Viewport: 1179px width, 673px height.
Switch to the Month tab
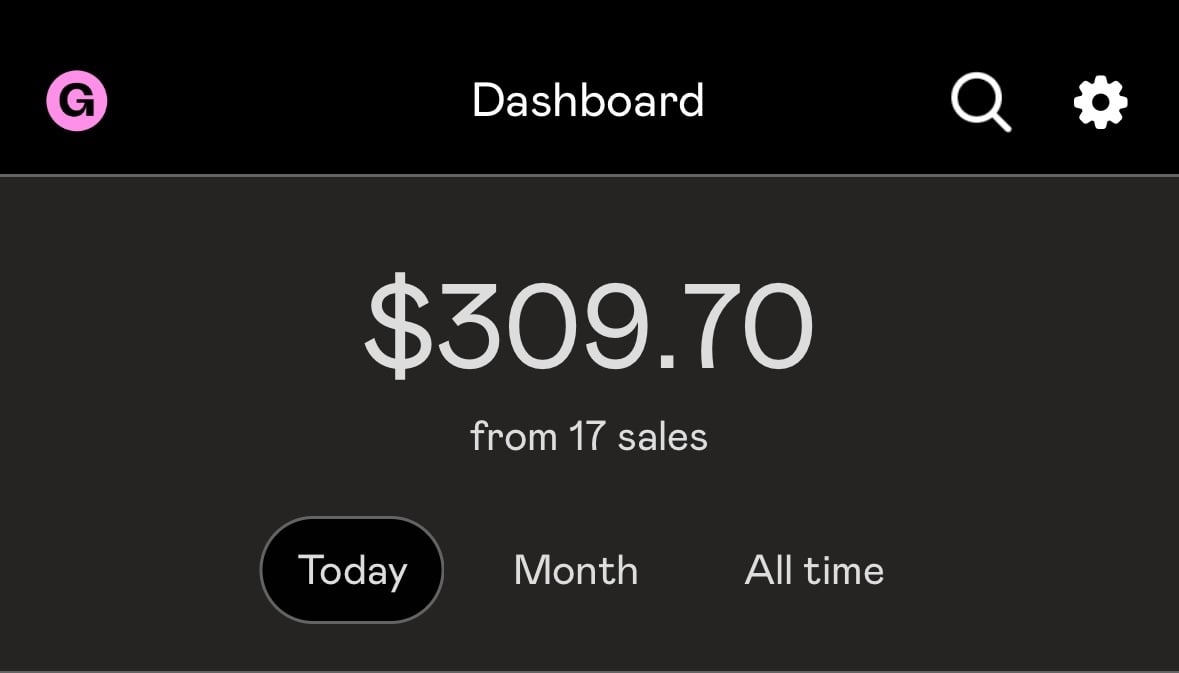click(576, 570)
